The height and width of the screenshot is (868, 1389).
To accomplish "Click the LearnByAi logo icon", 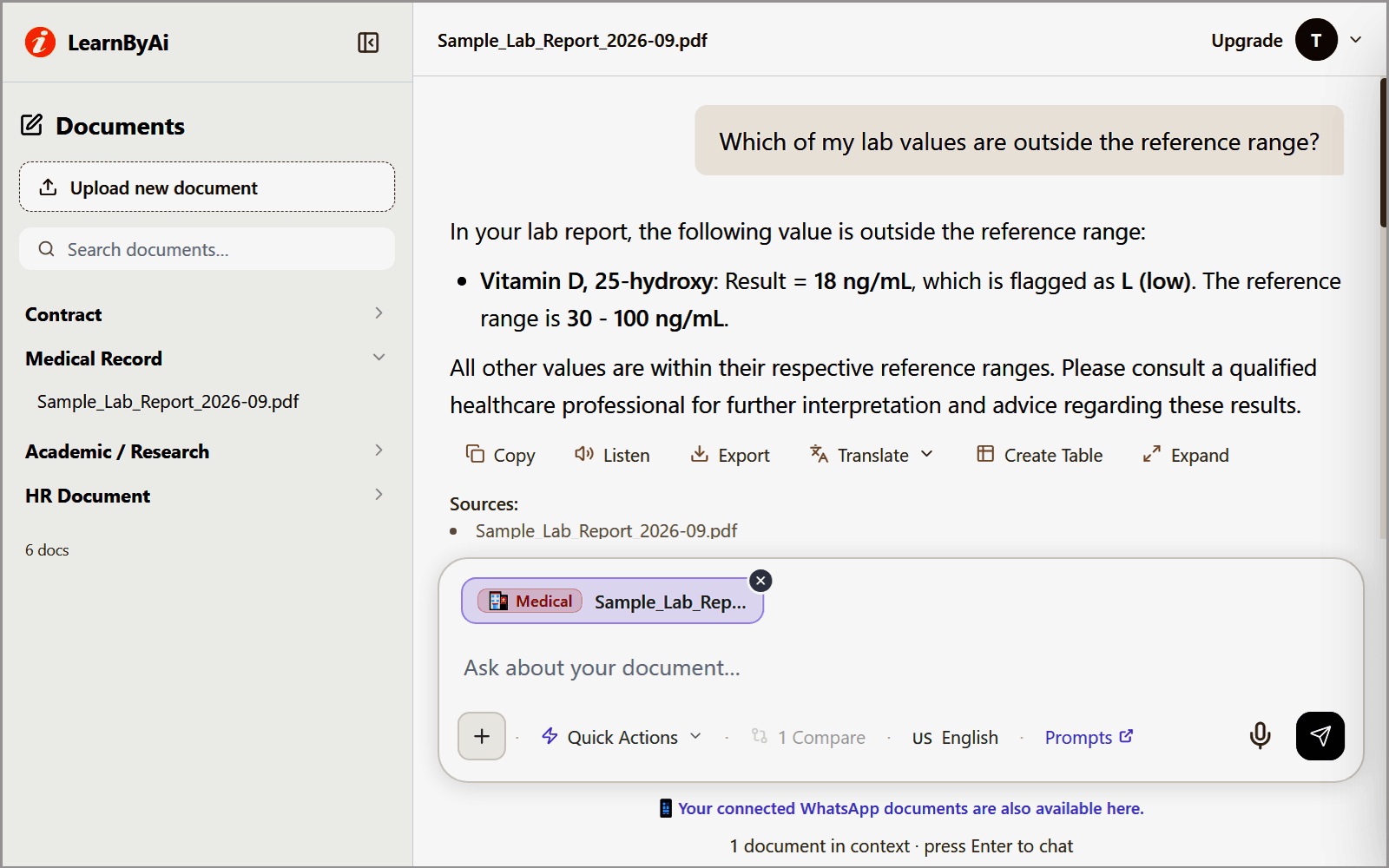I will (40, 42).
